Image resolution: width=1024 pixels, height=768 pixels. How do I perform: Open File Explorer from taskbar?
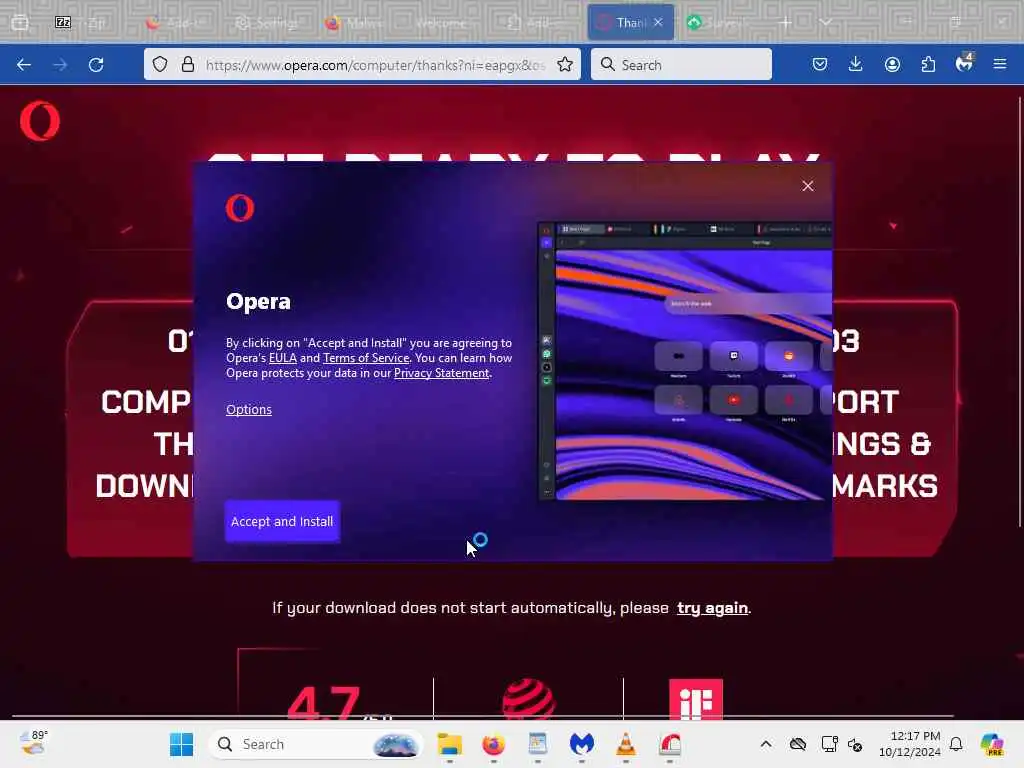(449, 744)
